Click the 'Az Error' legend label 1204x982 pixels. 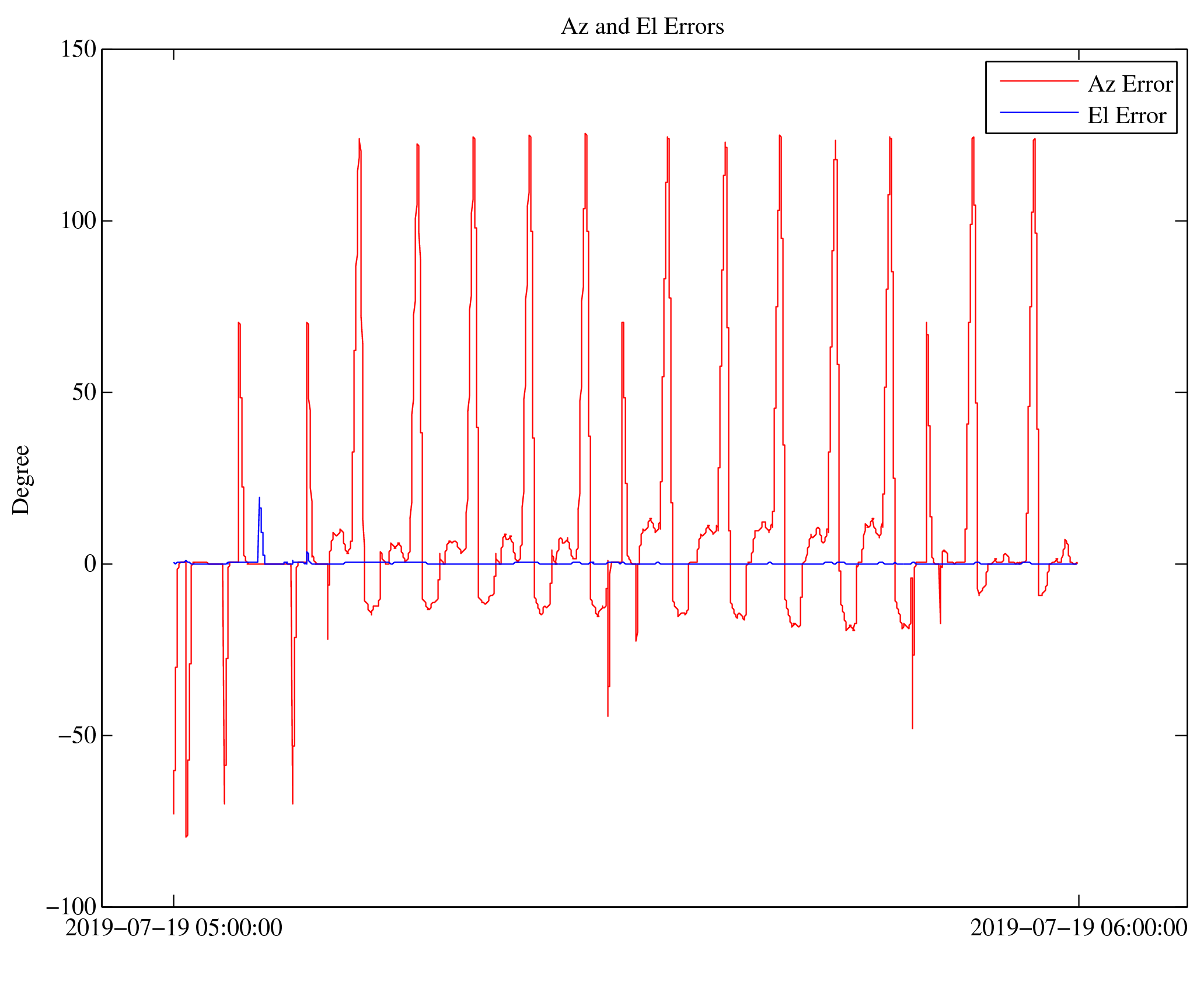point(1130,85)
